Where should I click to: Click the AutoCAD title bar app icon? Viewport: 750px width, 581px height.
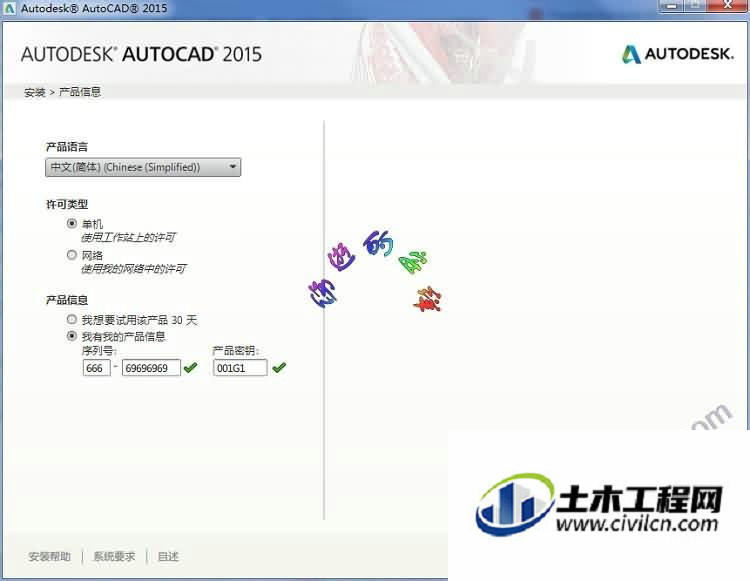10,8
